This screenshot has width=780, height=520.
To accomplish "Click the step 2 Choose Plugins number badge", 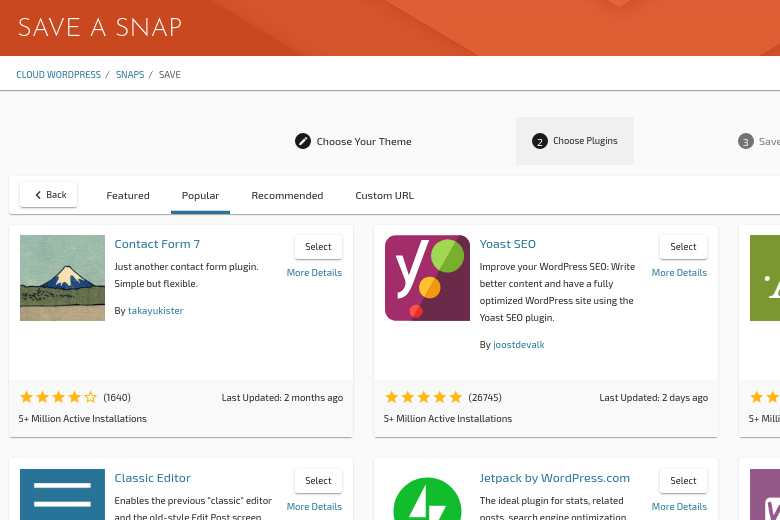I will click(x=540, y=141).
